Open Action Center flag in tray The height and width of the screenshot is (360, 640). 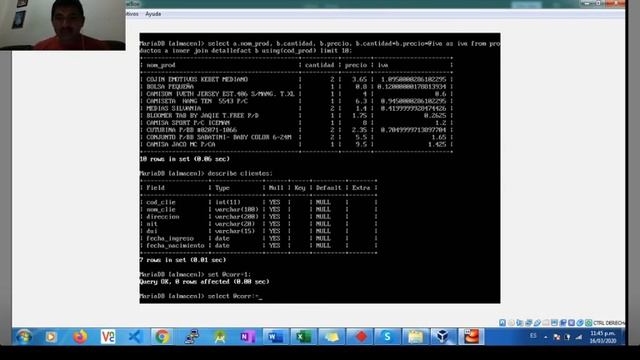(557, 337)
